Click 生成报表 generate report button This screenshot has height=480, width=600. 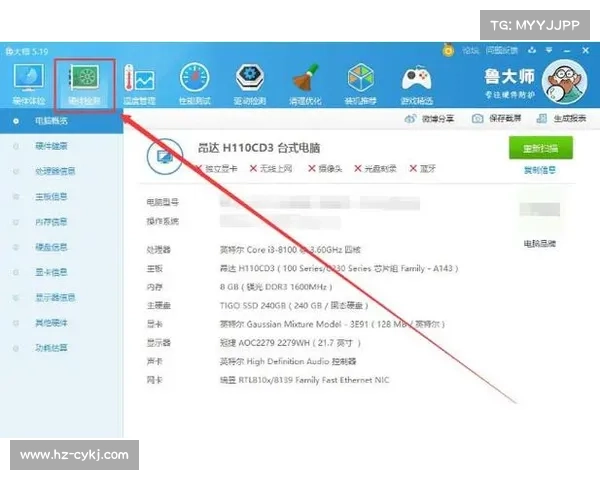(563, 119)
